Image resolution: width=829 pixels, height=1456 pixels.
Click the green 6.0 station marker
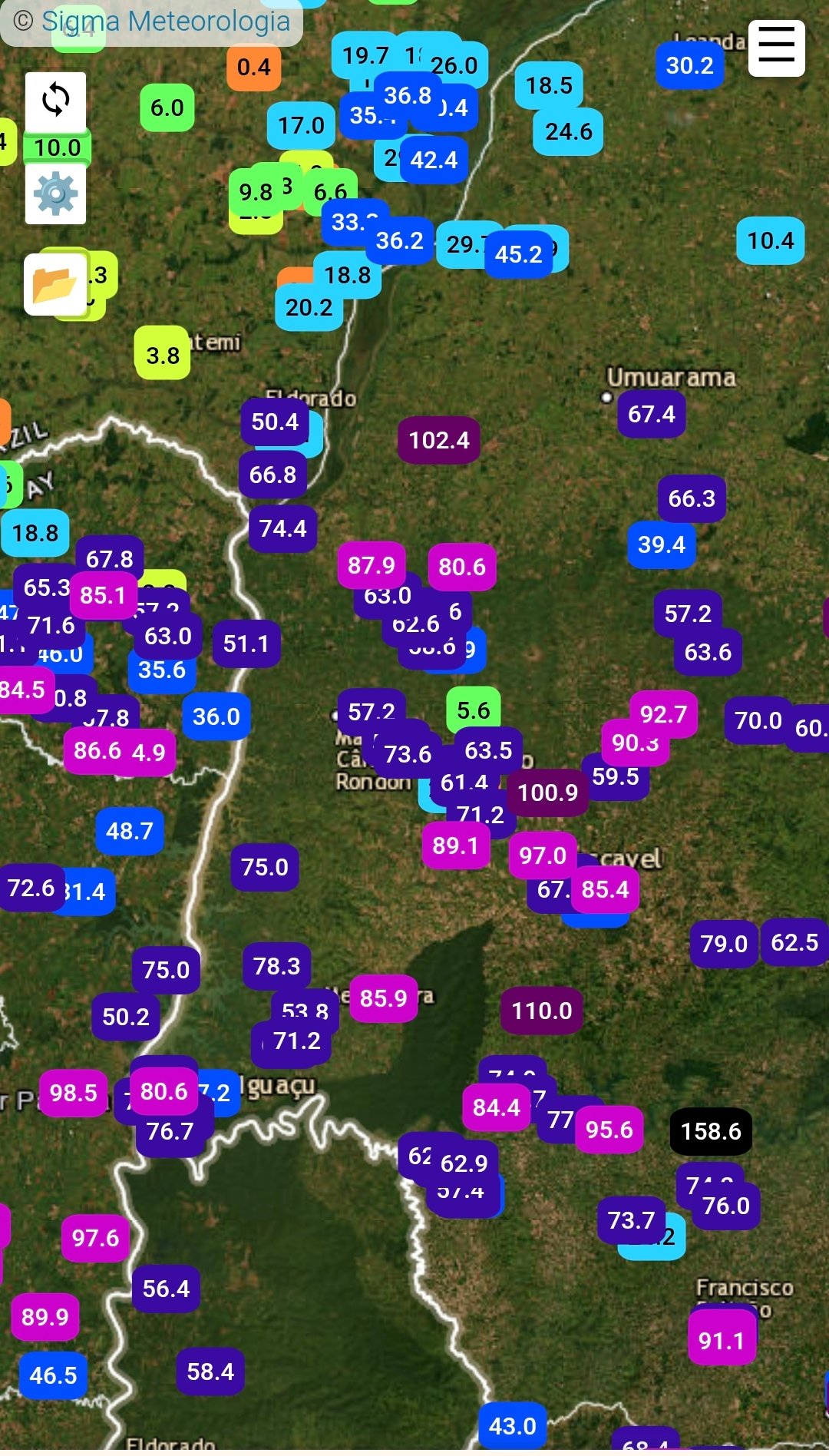167,108
